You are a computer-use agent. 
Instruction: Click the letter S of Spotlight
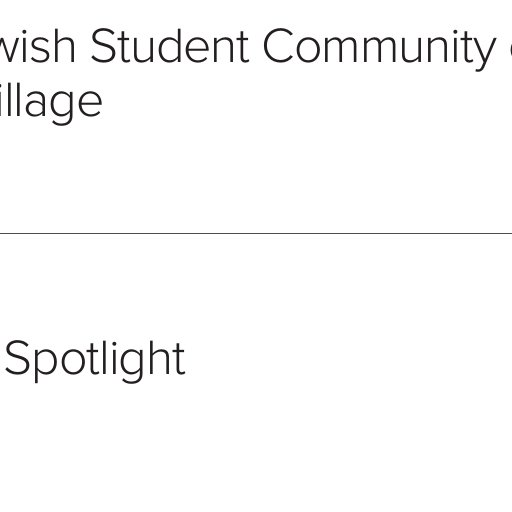[17, 358]
